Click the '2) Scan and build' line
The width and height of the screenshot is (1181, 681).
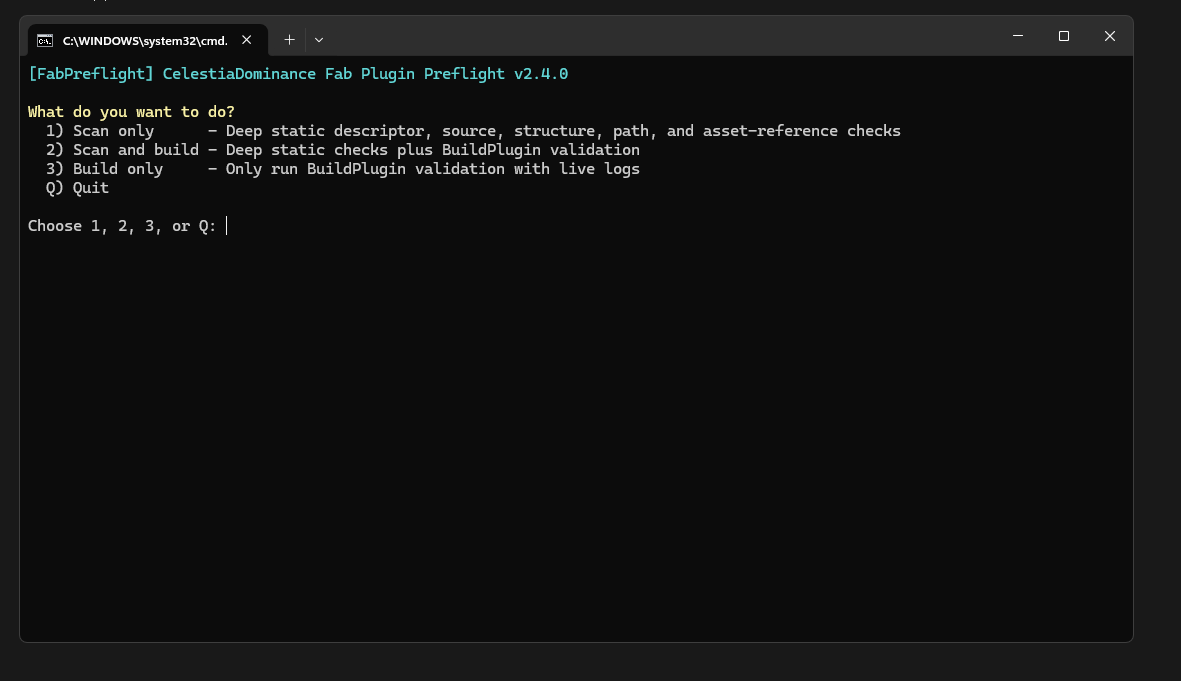coord(343,150)
